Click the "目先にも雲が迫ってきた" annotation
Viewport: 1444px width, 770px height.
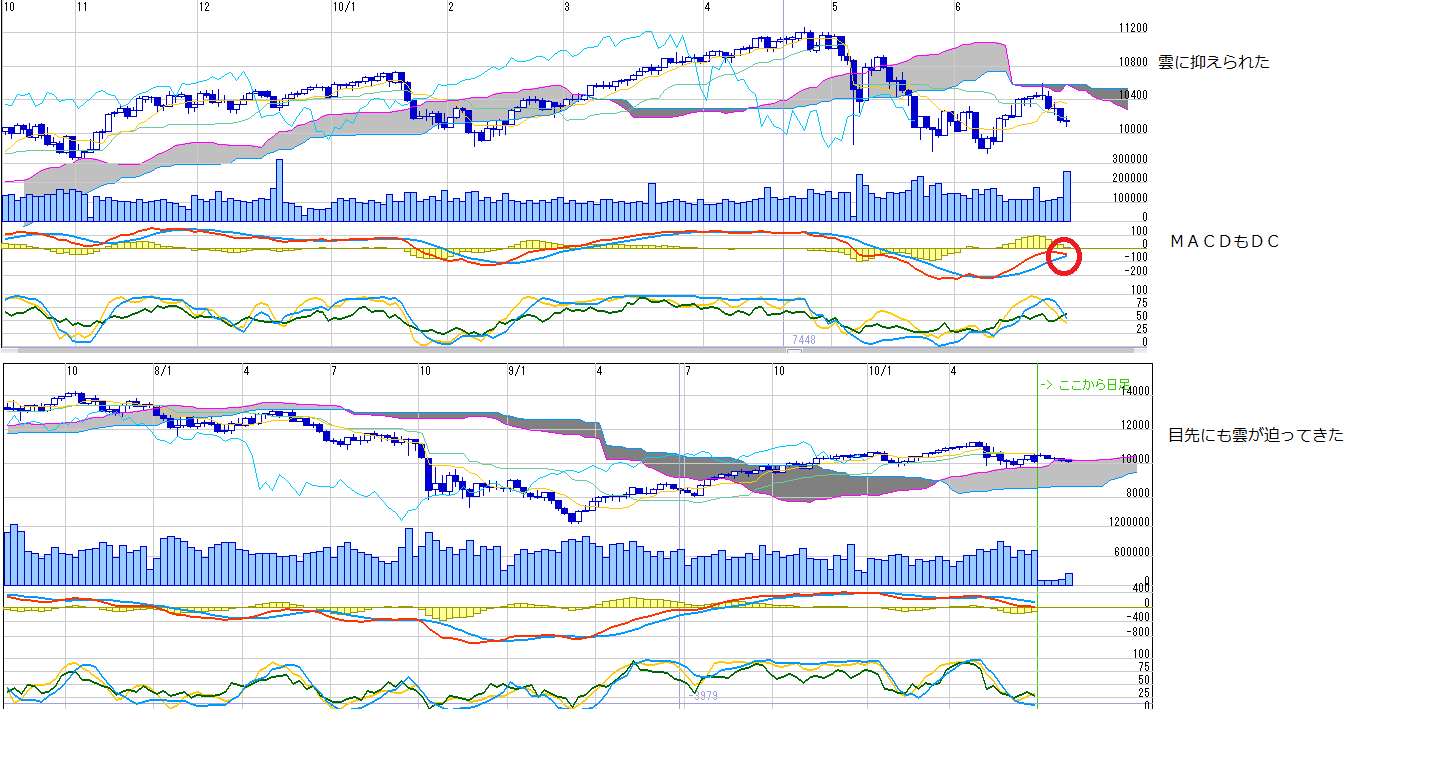[x=1256, y=435]
